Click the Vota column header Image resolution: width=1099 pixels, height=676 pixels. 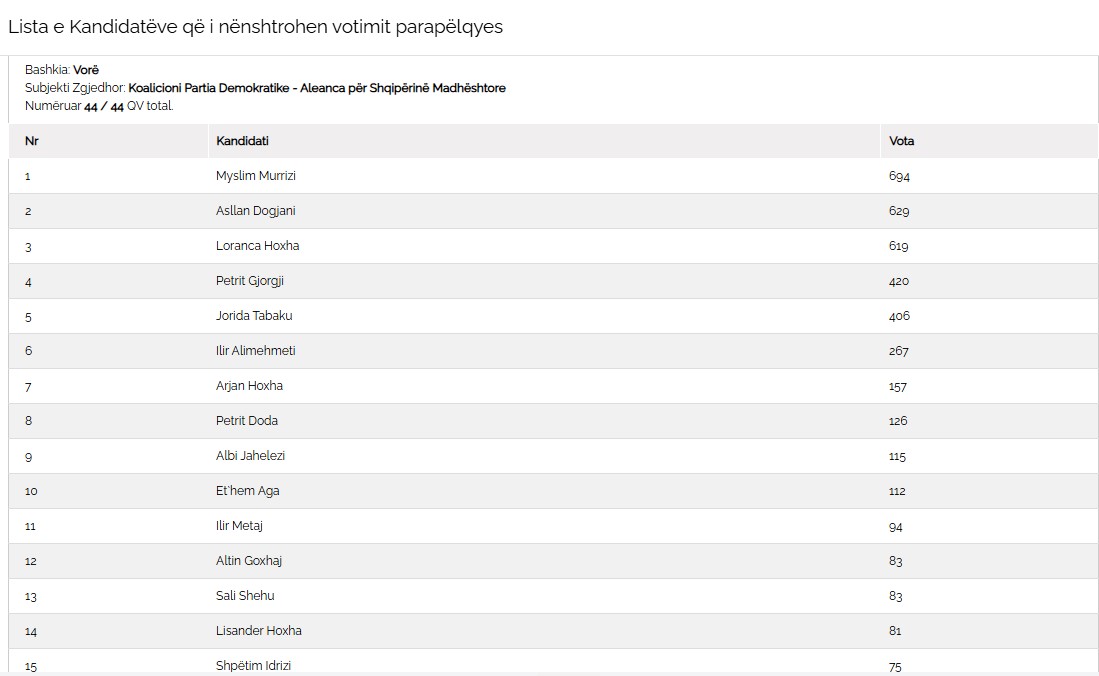click(x=901, y=141)
